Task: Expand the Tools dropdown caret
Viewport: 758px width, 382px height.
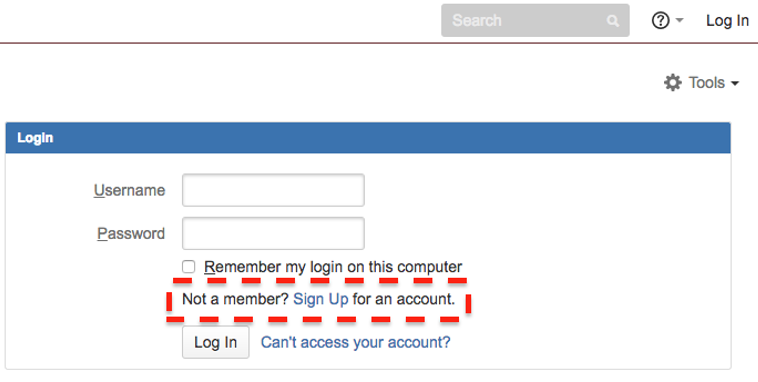Action: pyautogui.click(x=735, y=83)
